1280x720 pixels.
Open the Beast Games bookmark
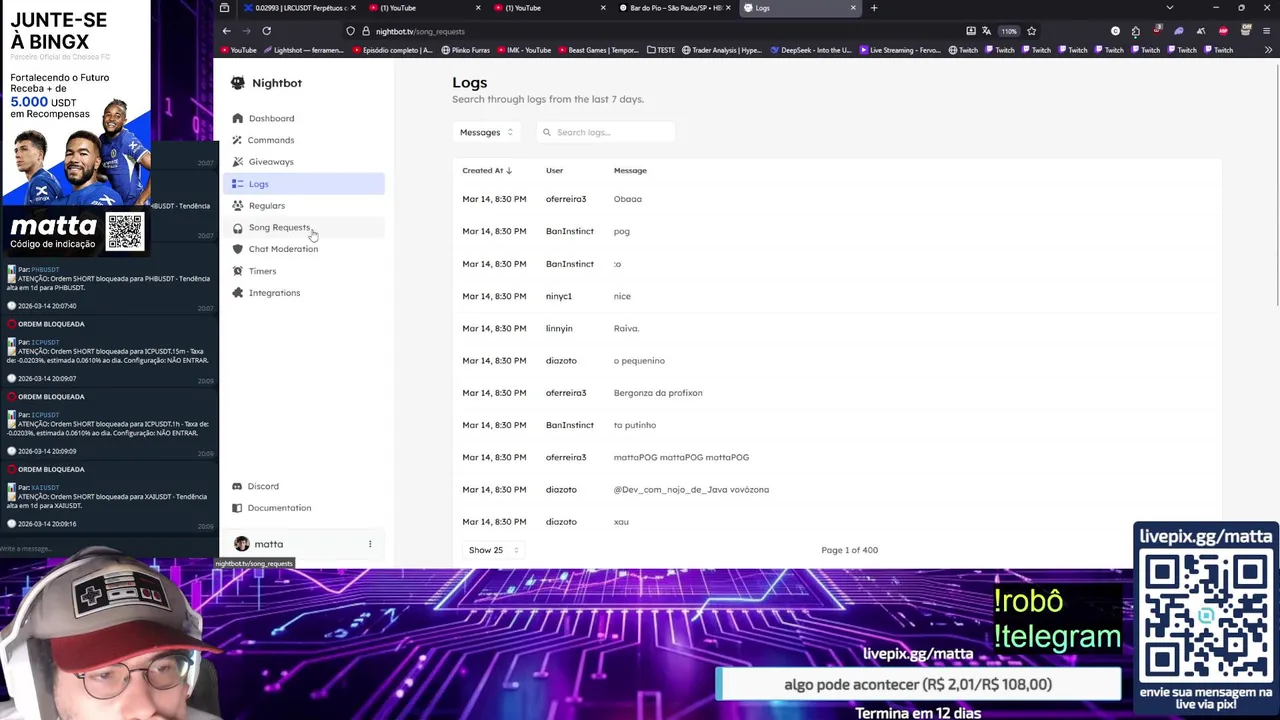click(x=598, y=50)
